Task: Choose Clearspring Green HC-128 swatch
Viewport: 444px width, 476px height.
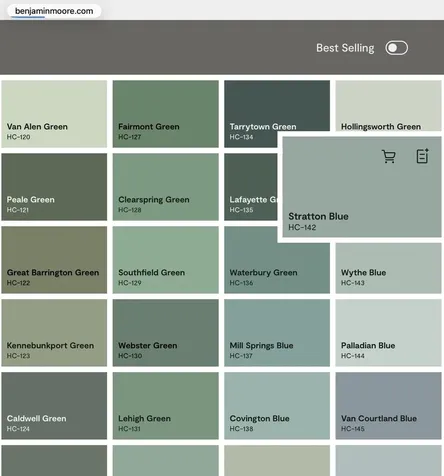Action: pyautogui.click(x=166, y=187)
